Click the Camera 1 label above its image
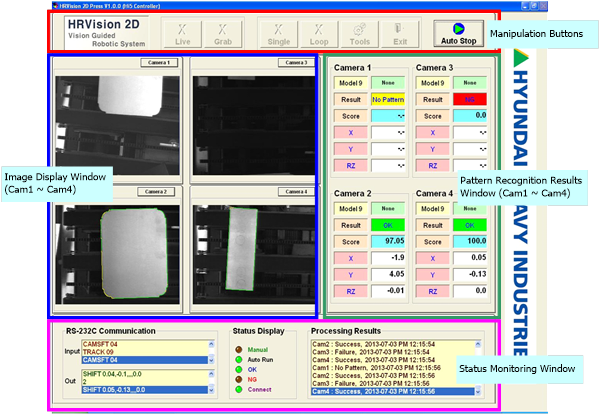 point(159,62)
